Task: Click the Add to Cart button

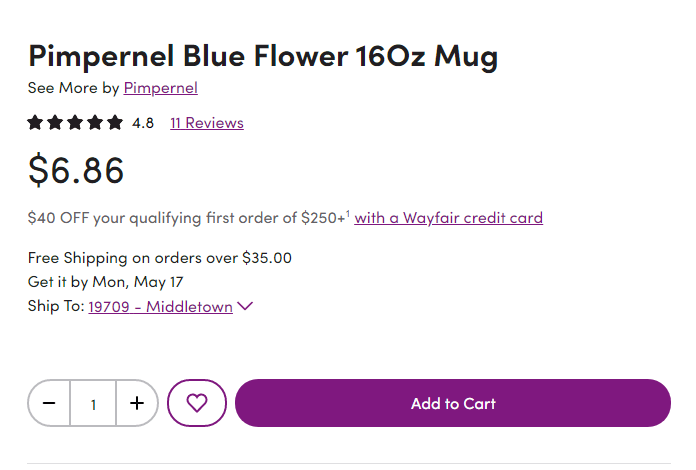Action: tap(452, 404)
